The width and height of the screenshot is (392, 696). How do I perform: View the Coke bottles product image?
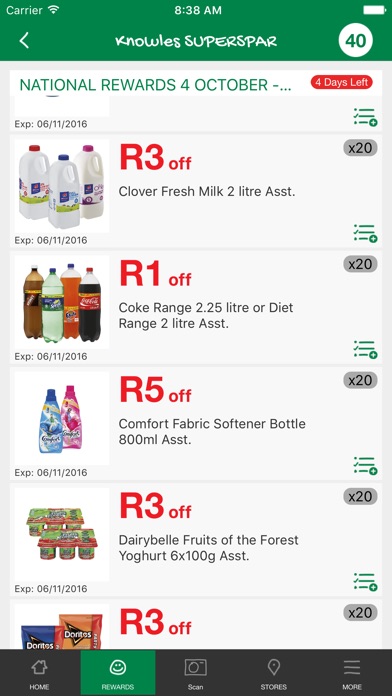[x=62, y=302]
